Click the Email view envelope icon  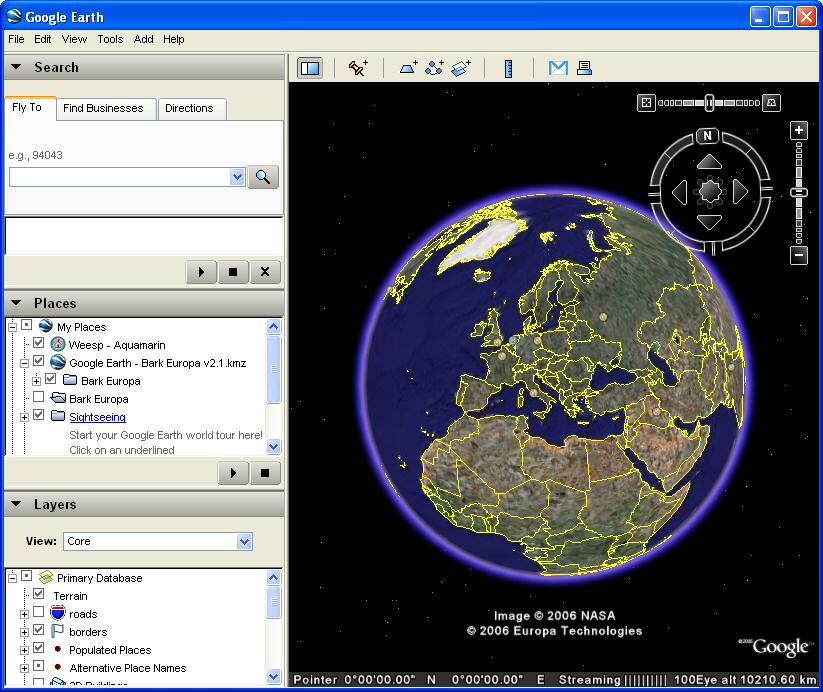coord(558,68)
